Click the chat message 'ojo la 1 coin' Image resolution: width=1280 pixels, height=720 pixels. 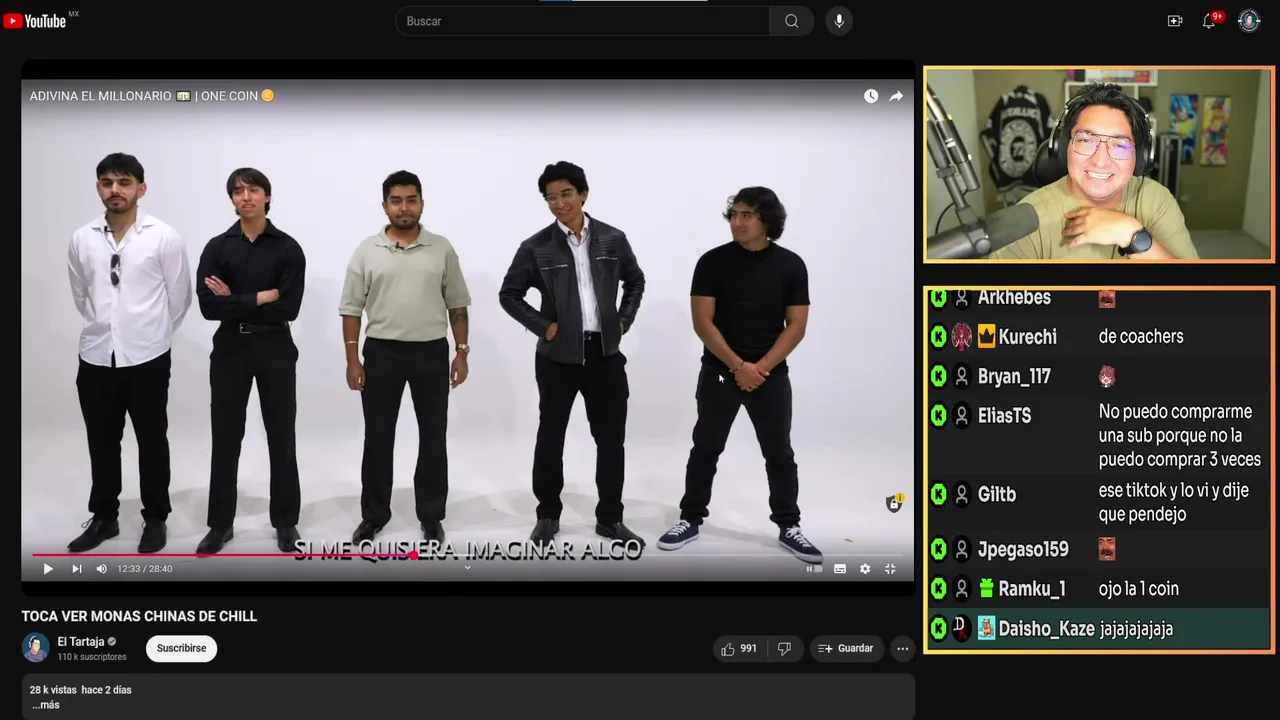pyautogui.click(x=1139, y=589)
